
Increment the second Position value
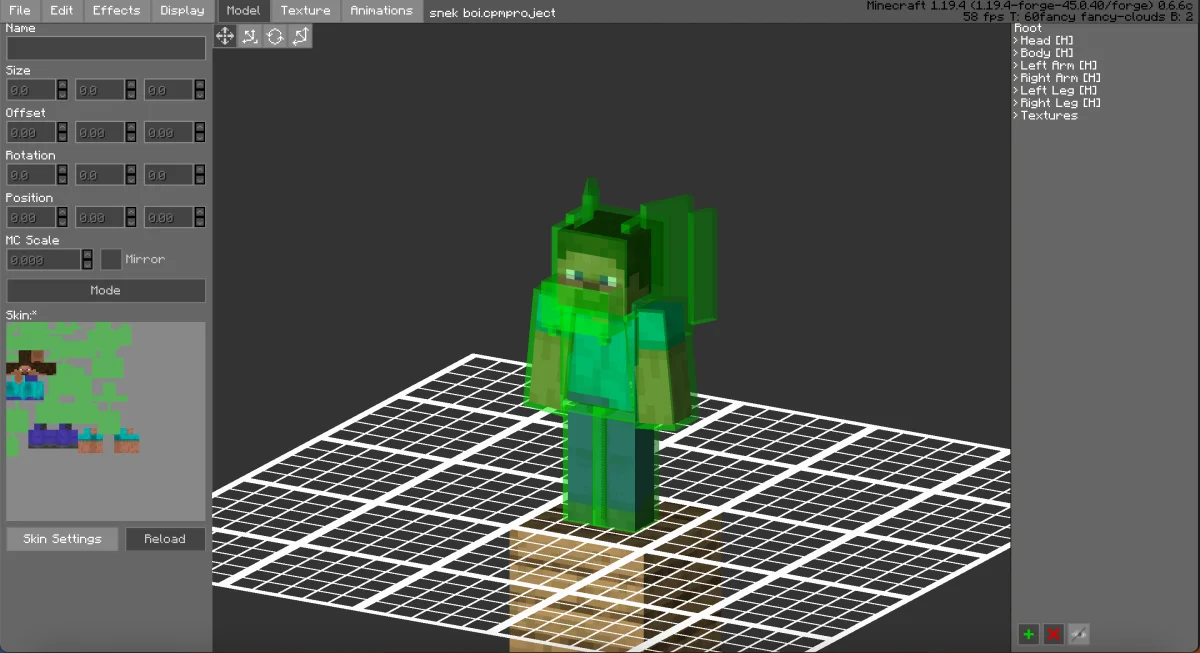[131, 212]
